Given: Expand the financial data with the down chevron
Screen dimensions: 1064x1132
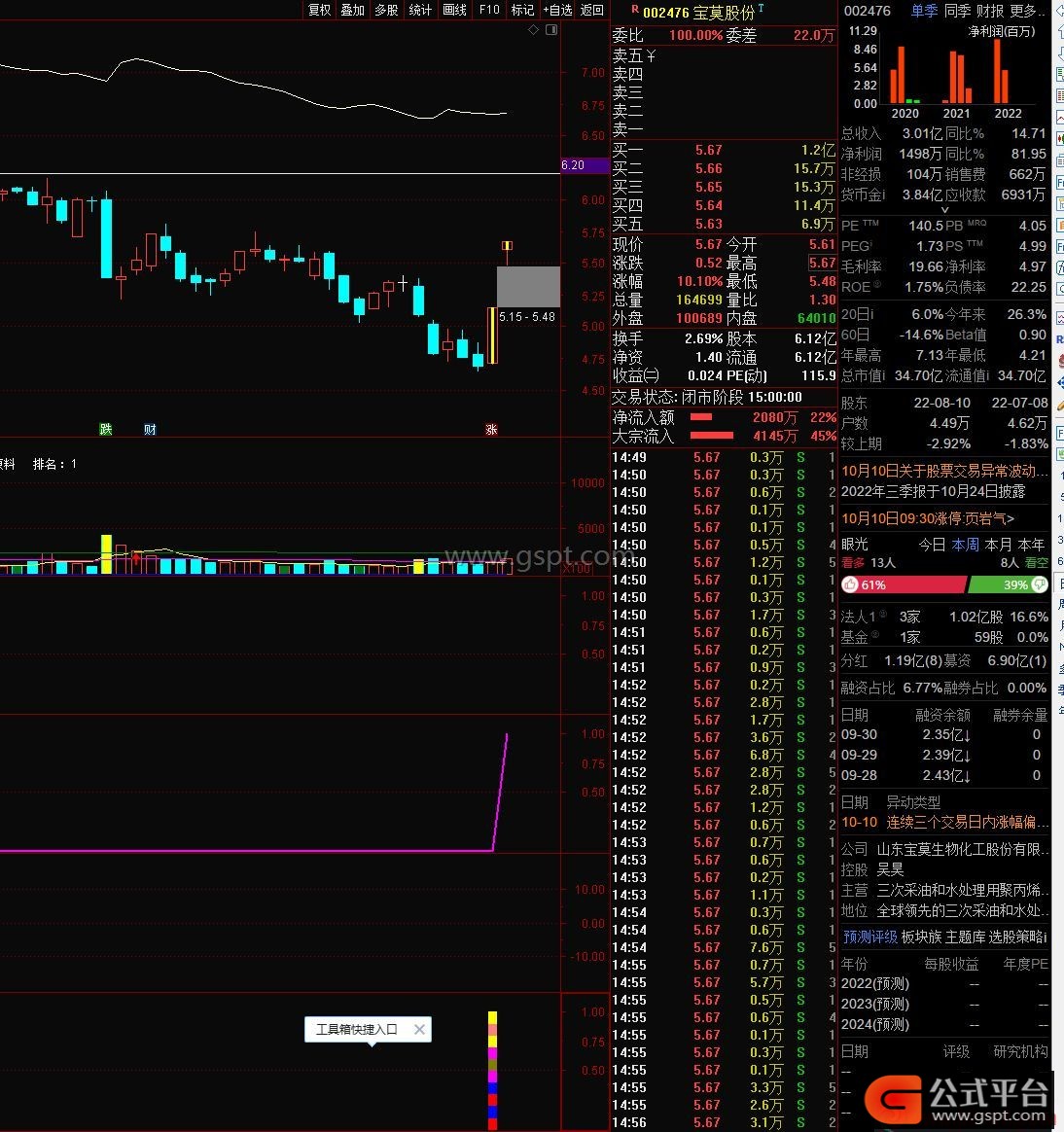Looking at the screenshot, I should click(x=945, y=209).
